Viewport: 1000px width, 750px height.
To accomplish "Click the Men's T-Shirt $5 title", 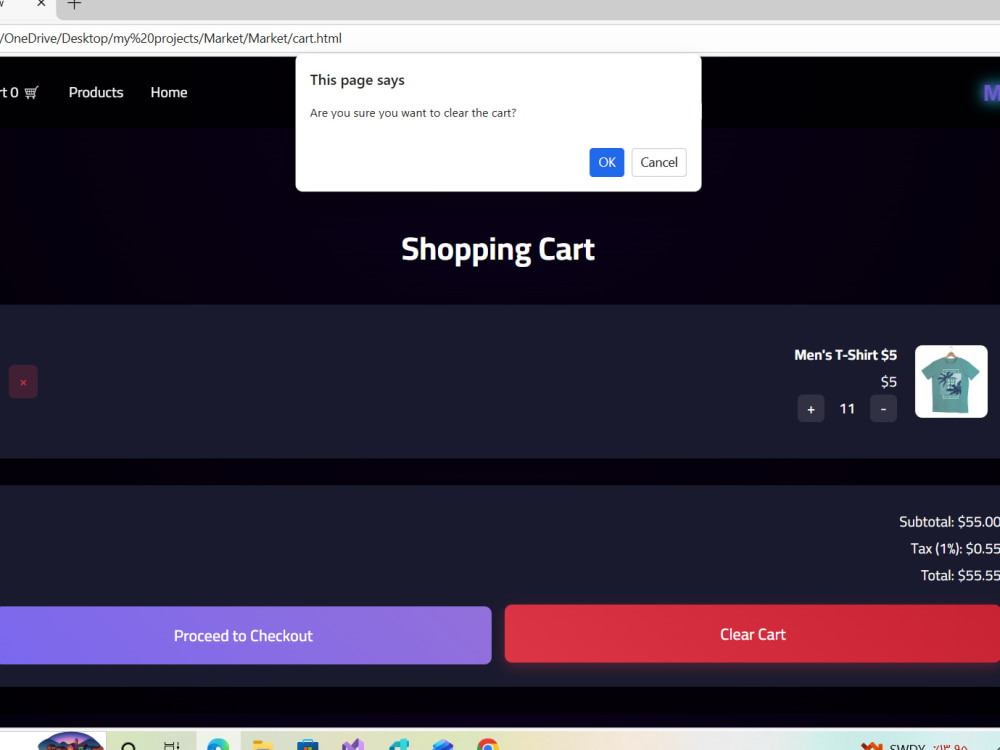I will tap(845, 355).
